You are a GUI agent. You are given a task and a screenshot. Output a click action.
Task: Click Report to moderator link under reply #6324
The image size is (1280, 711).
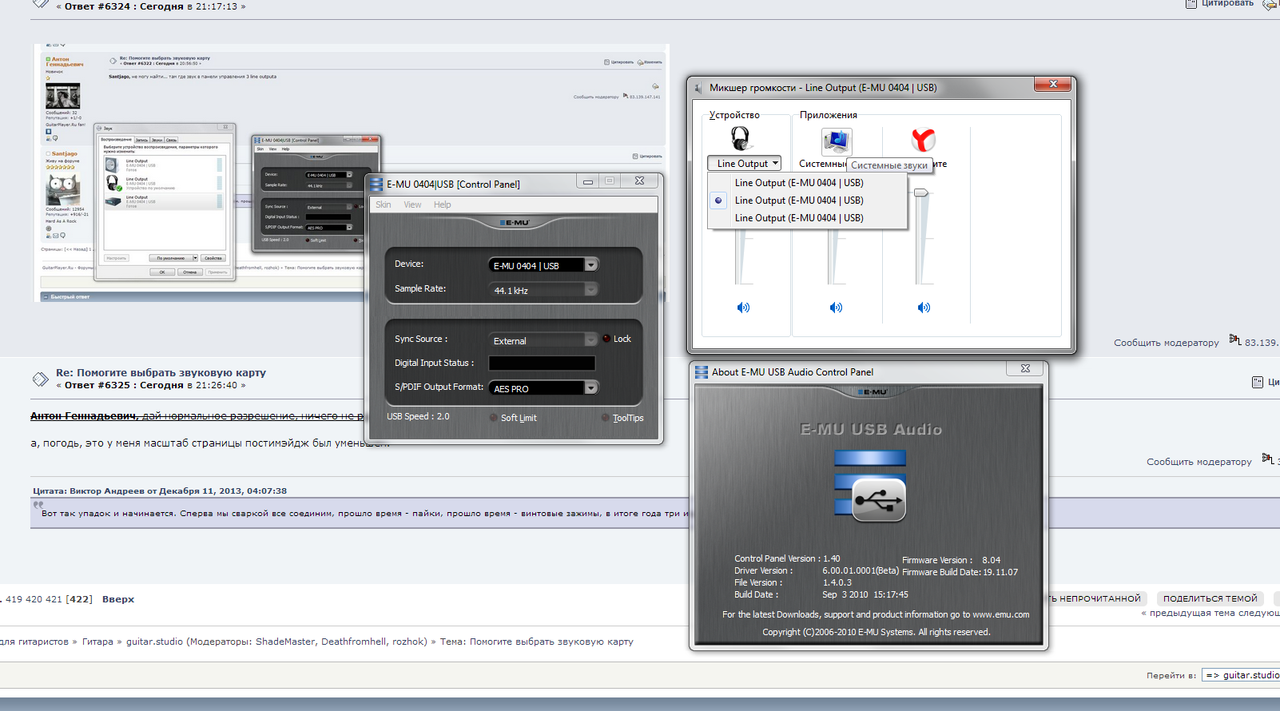[x=1166, y=342]
